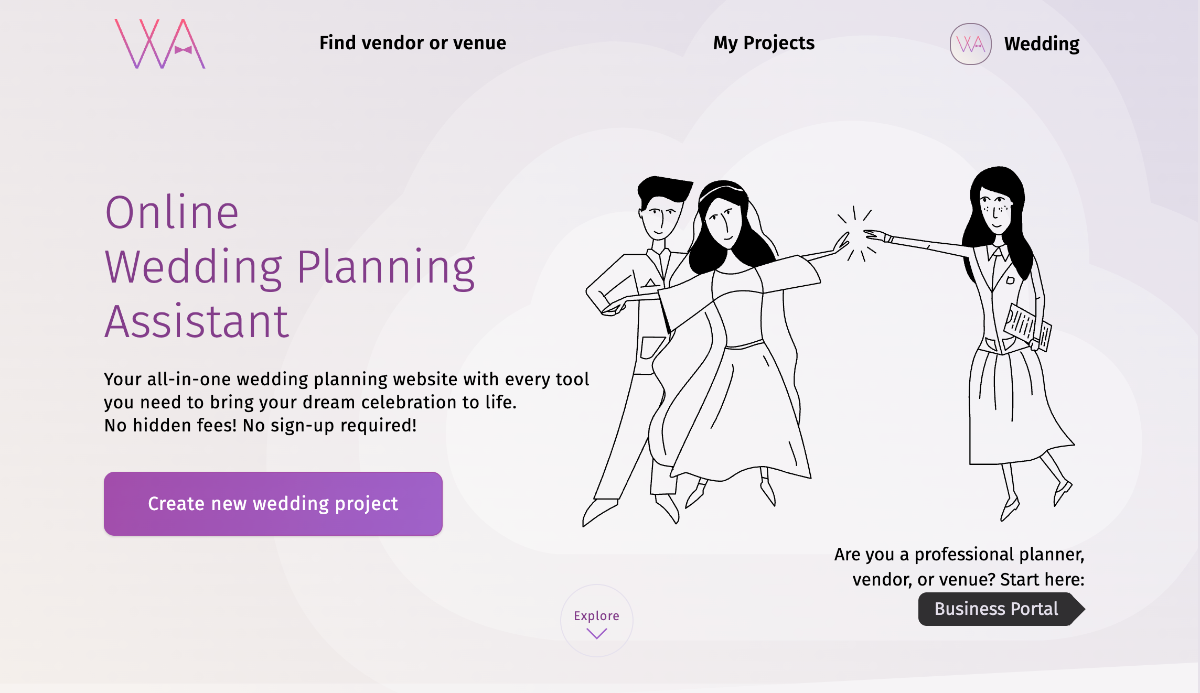Viewport: 1200px width, 693px height.
Task: Click the Wedding account name top-right
Action: pos(1041,44)
